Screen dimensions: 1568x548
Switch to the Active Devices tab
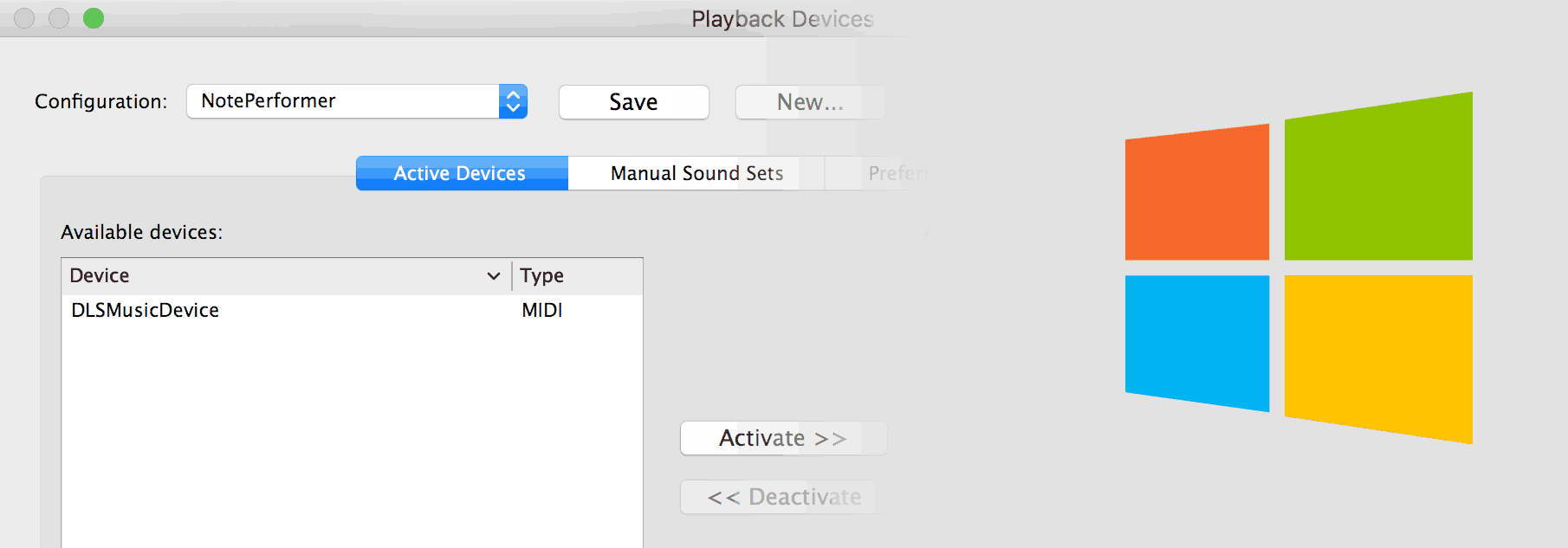(x=462, y=173)
